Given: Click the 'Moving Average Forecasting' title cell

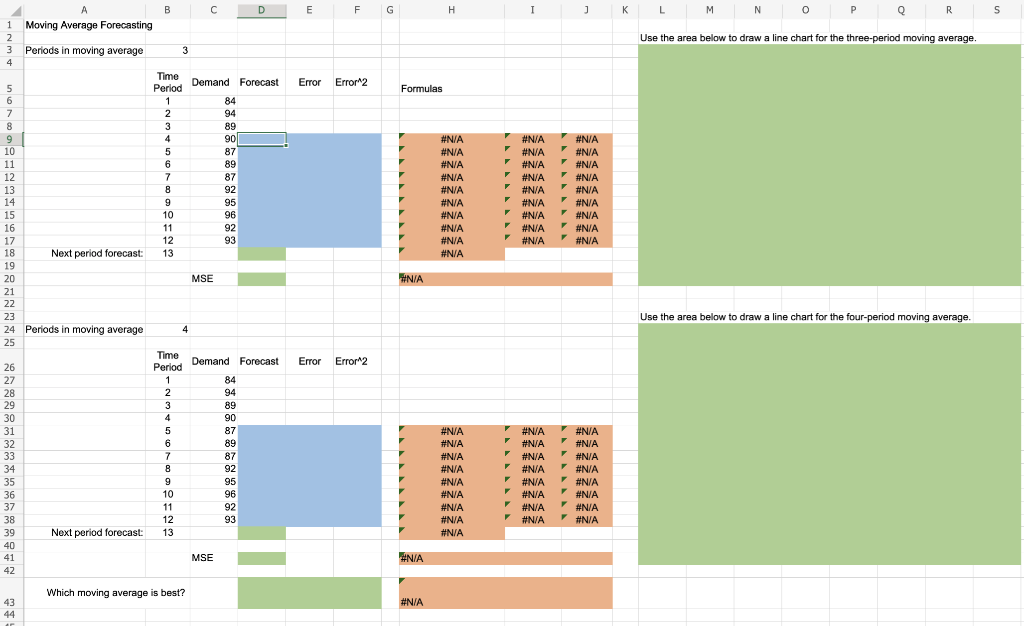Looking at the screenshot, I should point(89,25).
